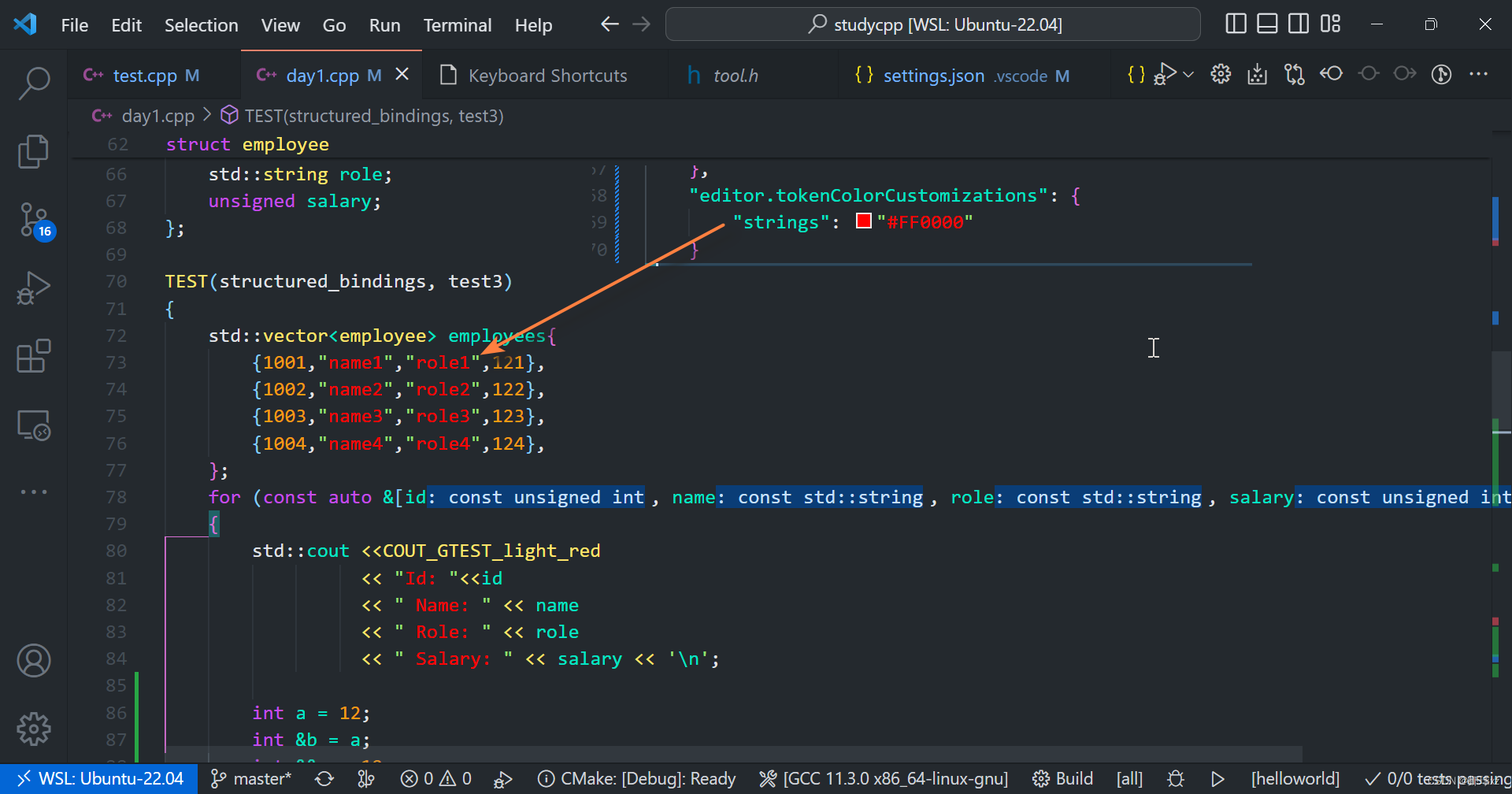
Task: Open the File menu
Action: [75, 25]
